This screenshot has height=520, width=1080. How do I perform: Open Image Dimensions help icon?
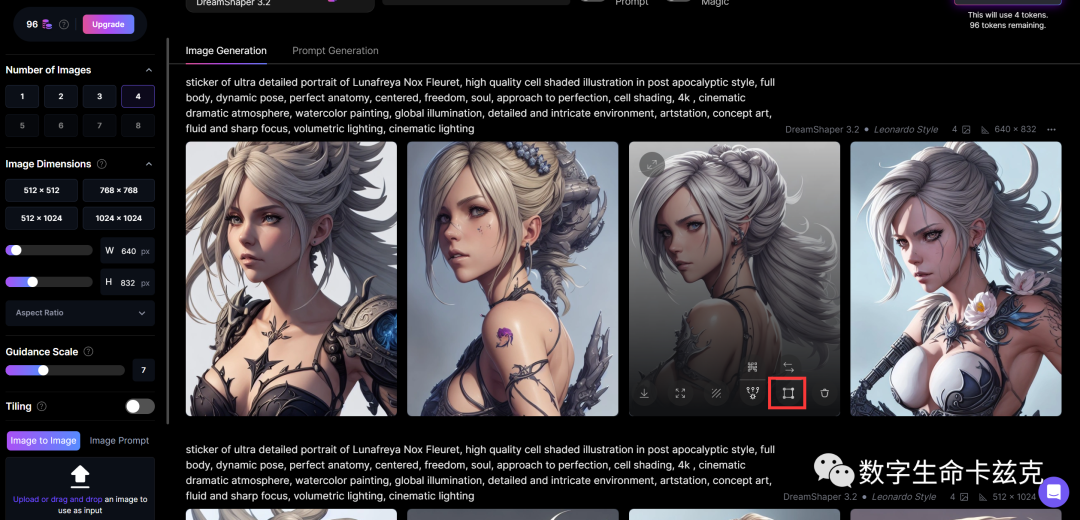click(102, 164)
